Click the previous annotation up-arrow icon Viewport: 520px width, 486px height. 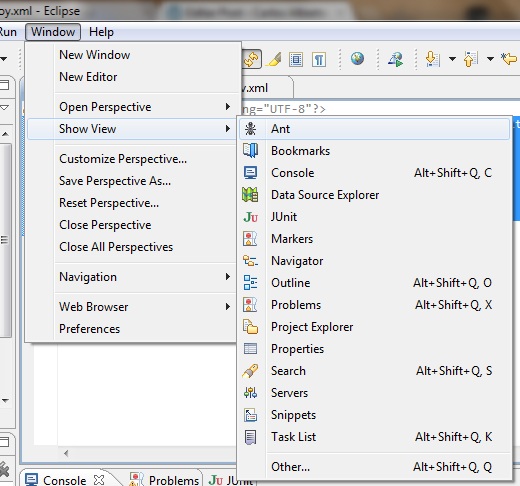(471, 59)
